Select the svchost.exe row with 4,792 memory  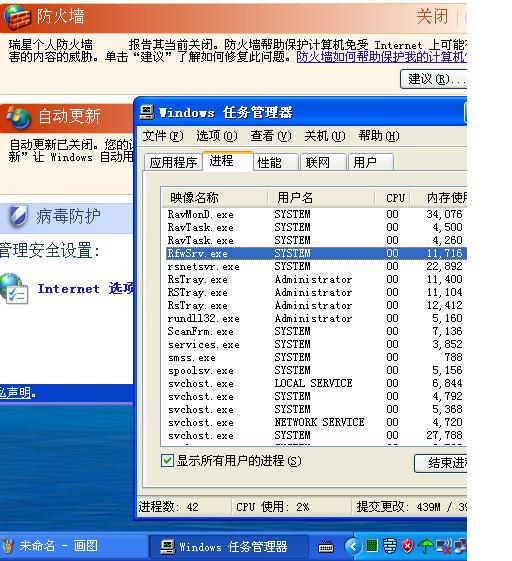pyautogui.click(x=315, y=396)
